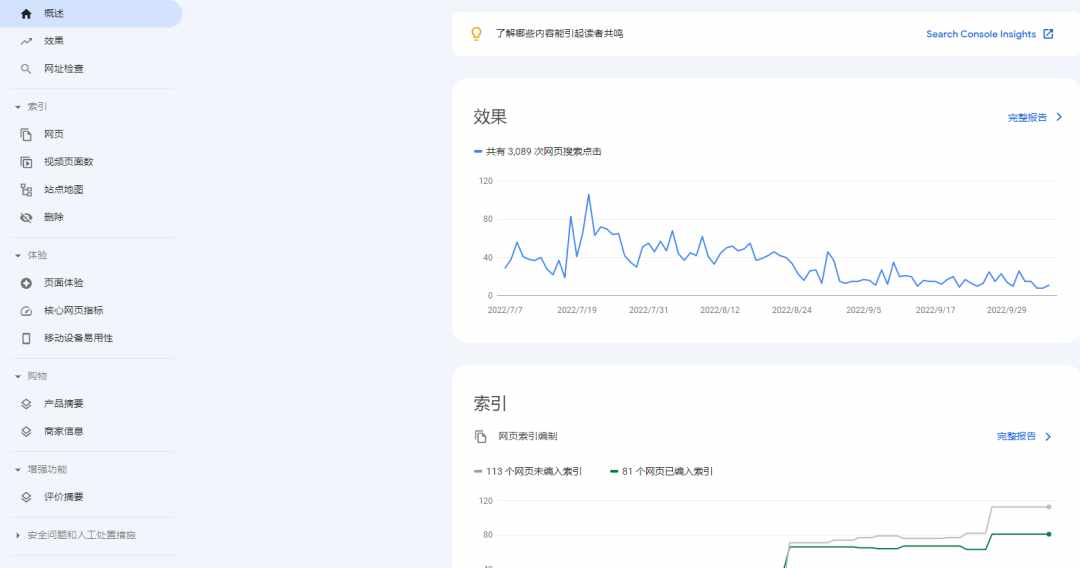Click the layers icon beside 商家信息
1080x568 pixels.
[26, 432]
